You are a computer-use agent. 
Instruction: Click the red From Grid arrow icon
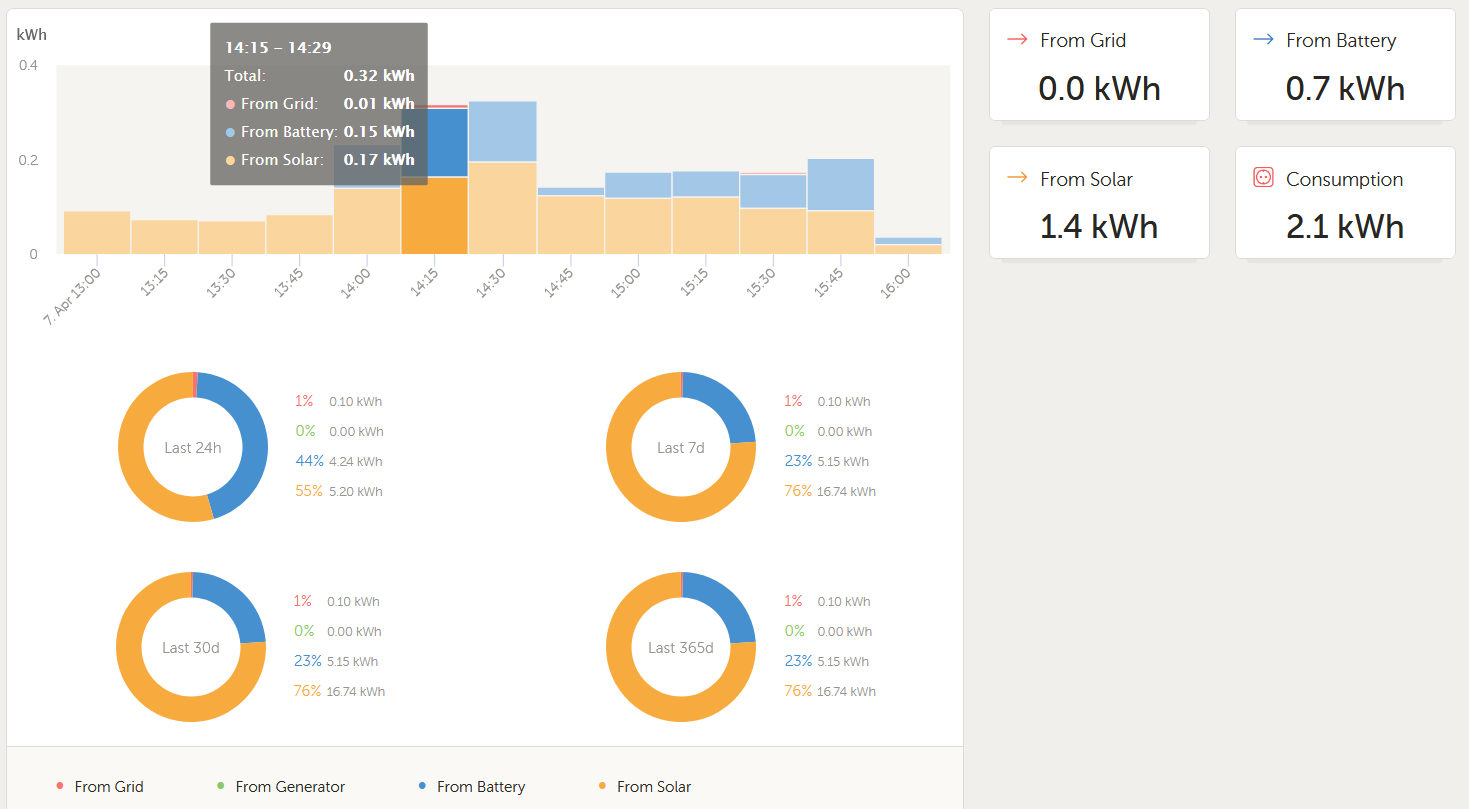pos(1017,40)
